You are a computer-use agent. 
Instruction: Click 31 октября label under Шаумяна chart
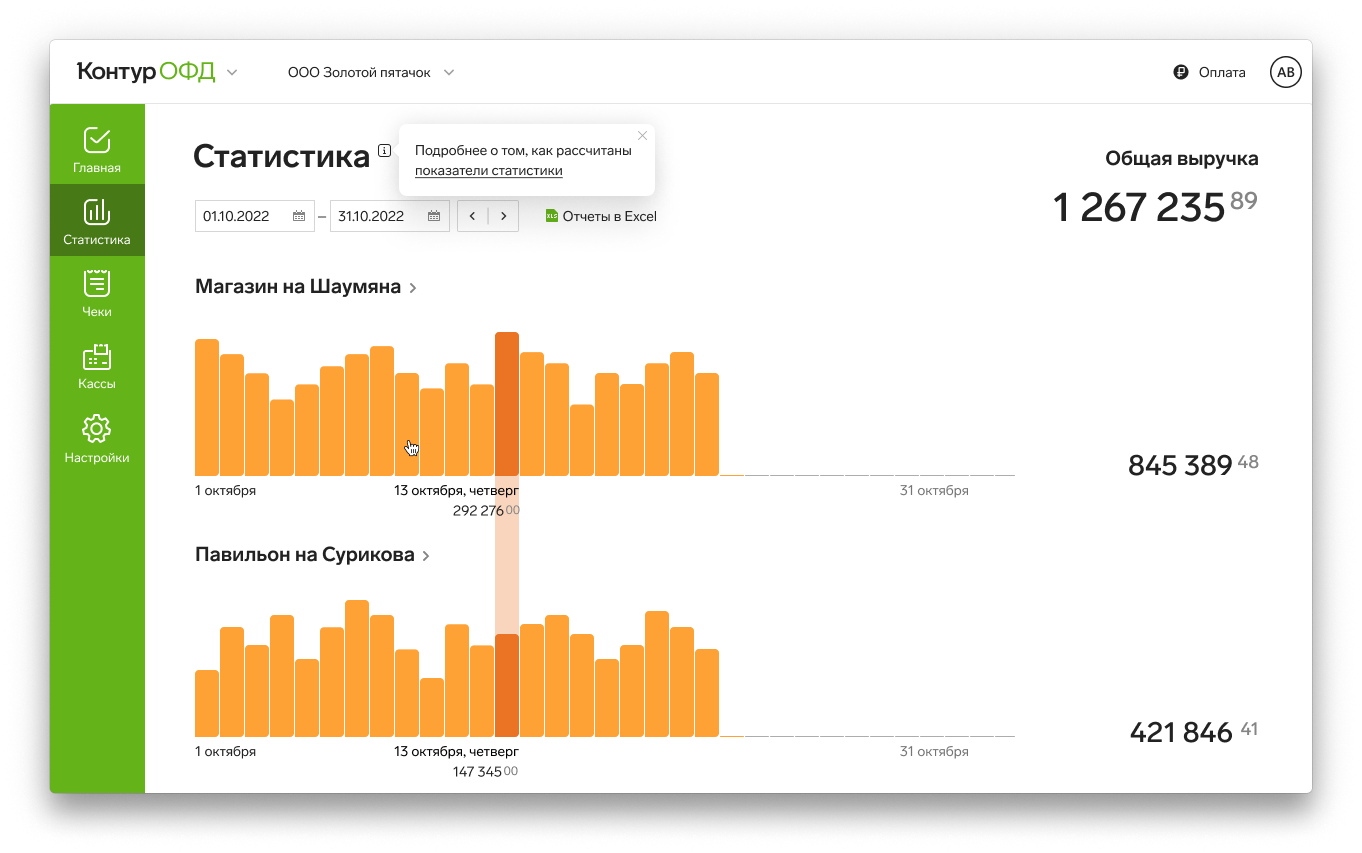(x=934, y=491)
